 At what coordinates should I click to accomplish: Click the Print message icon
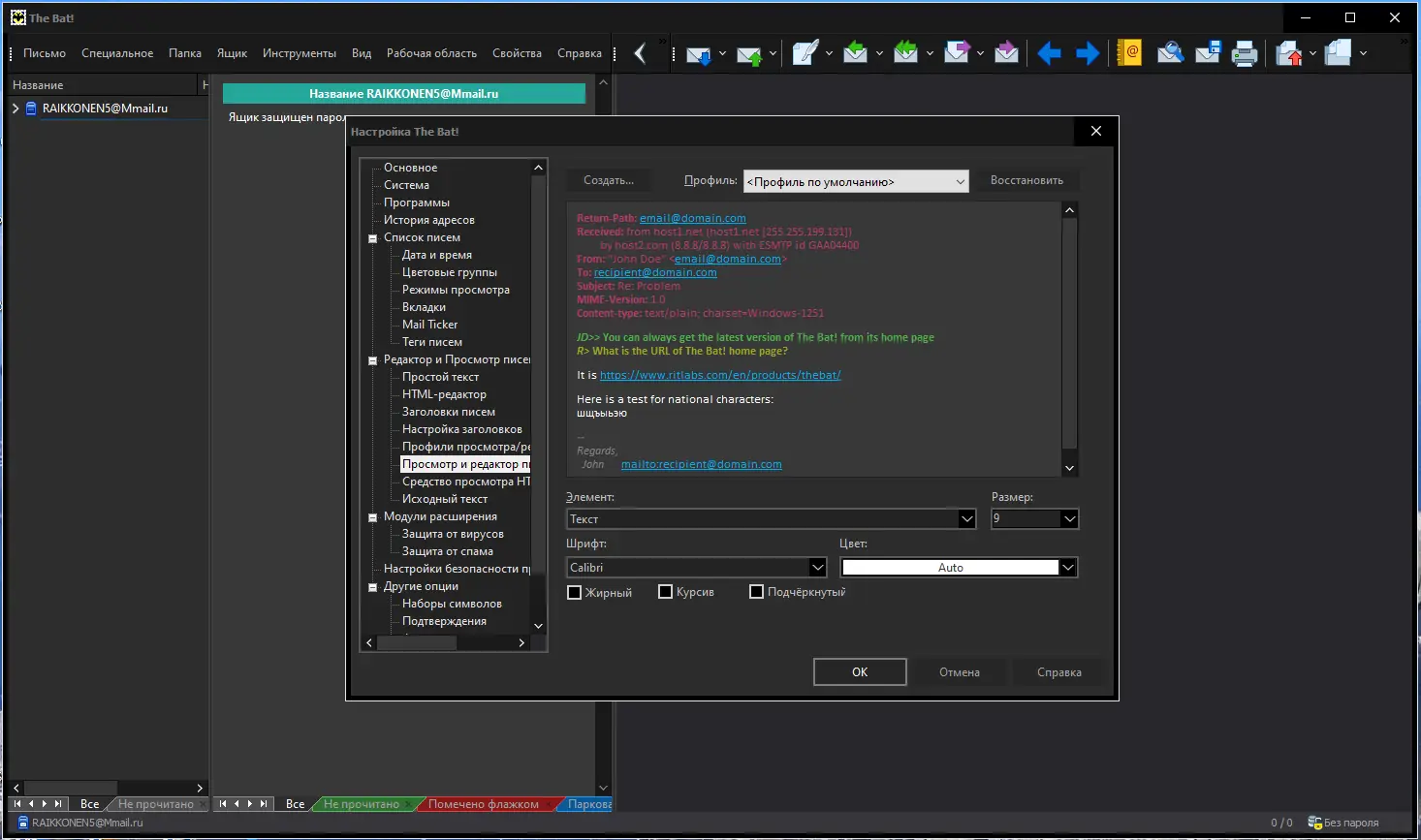(1245, 53)
